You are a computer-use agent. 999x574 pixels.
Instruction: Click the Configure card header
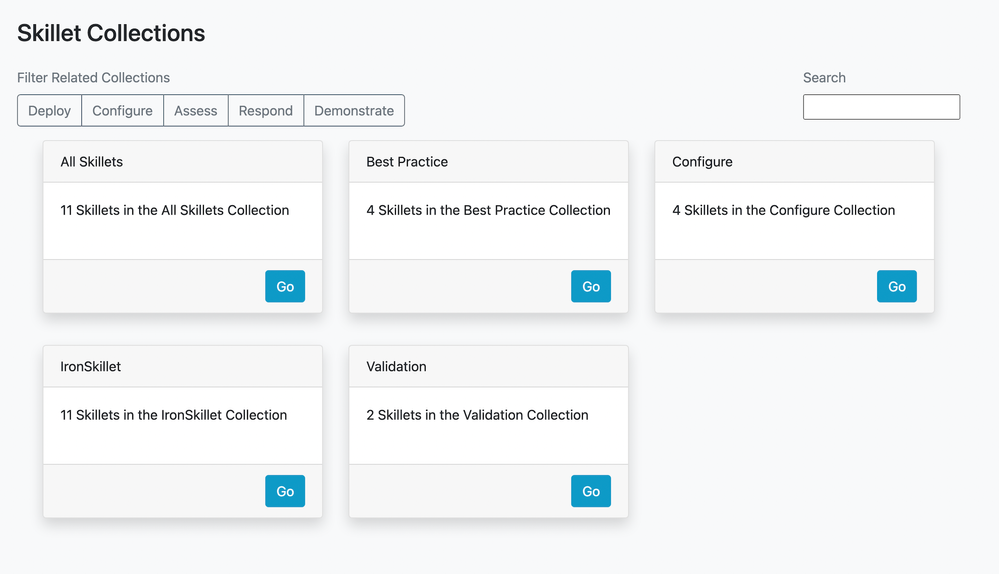tap(702, 162)
